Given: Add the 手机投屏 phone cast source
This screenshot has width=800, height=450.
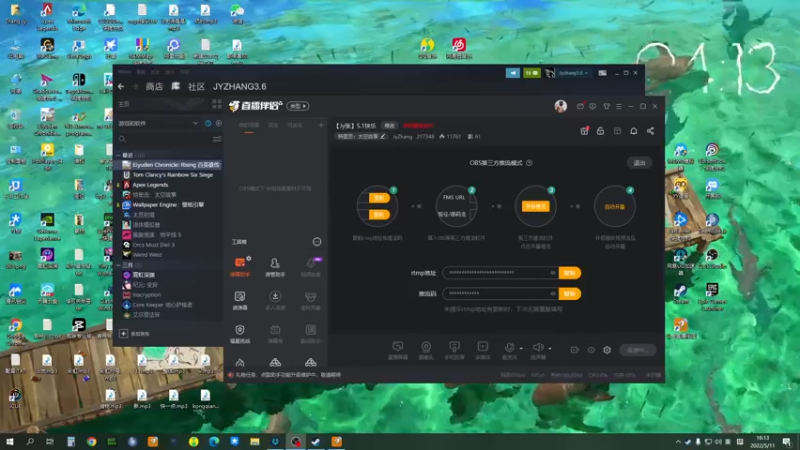Looking at the screenshot, I should 454,351.
